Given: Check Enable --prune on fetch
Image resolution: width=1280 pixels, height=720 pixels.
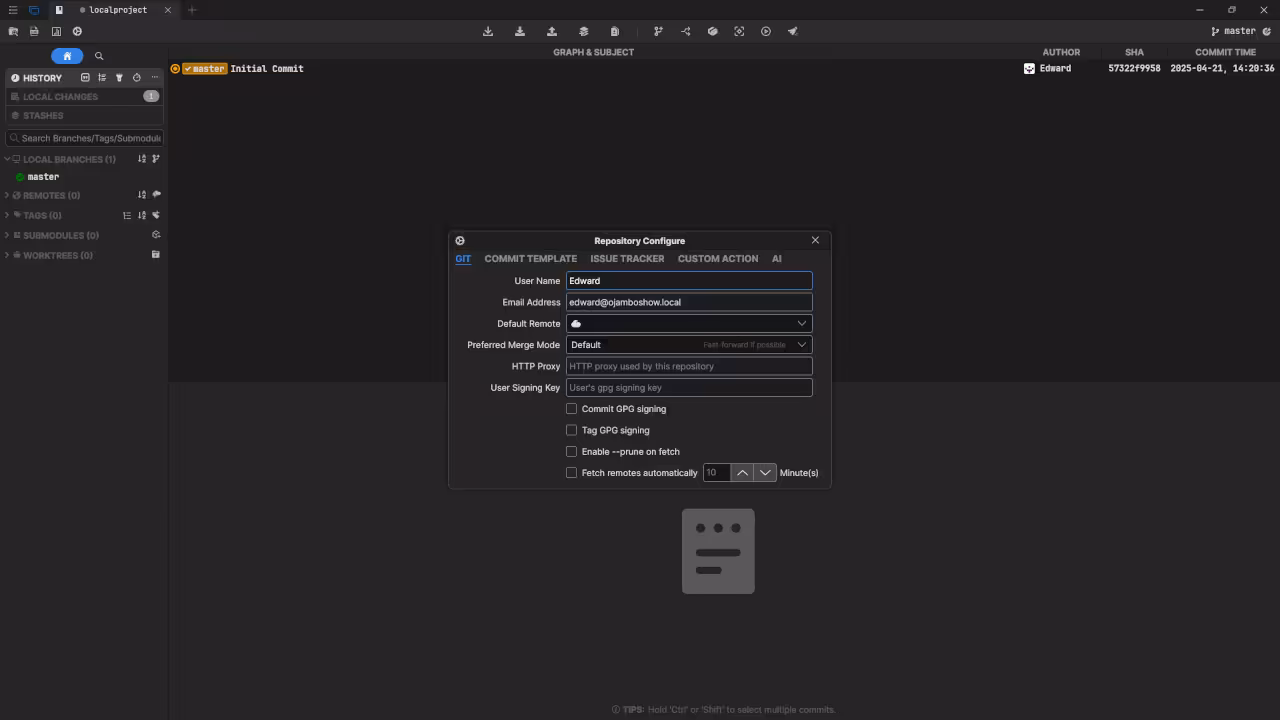Looking at the screenshot, I should 572,451.
